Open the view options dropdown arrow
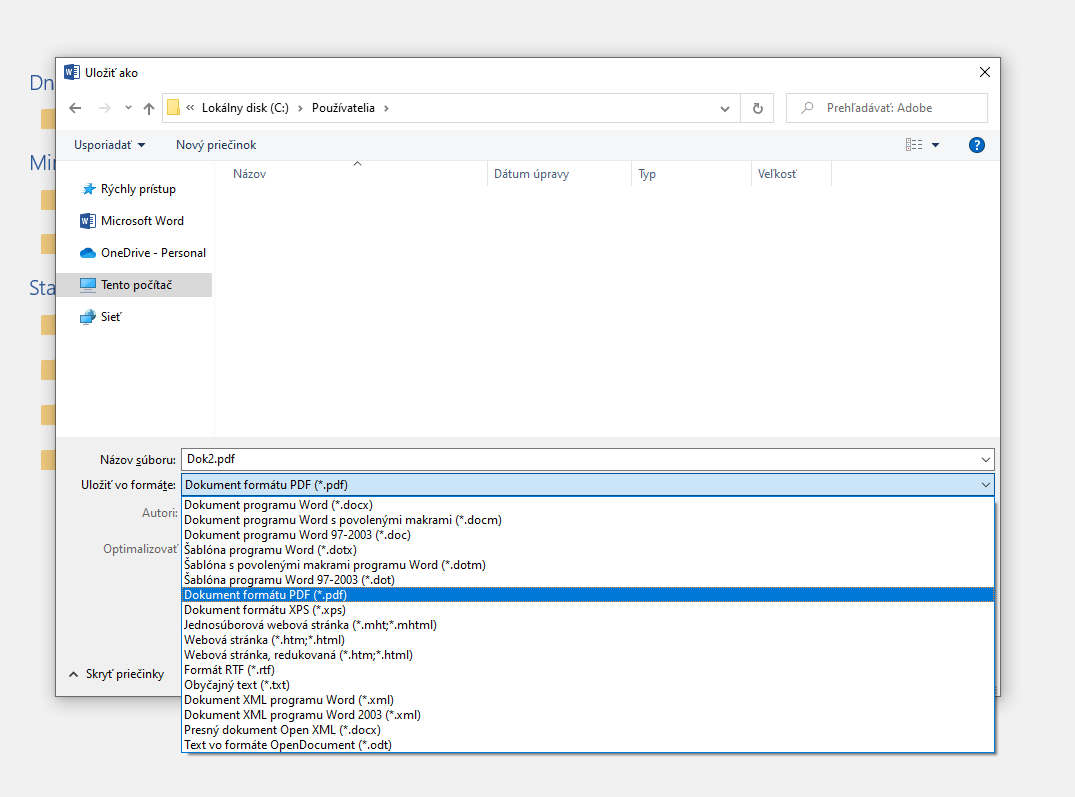The image size is (1075, 797). pos(936,145)
